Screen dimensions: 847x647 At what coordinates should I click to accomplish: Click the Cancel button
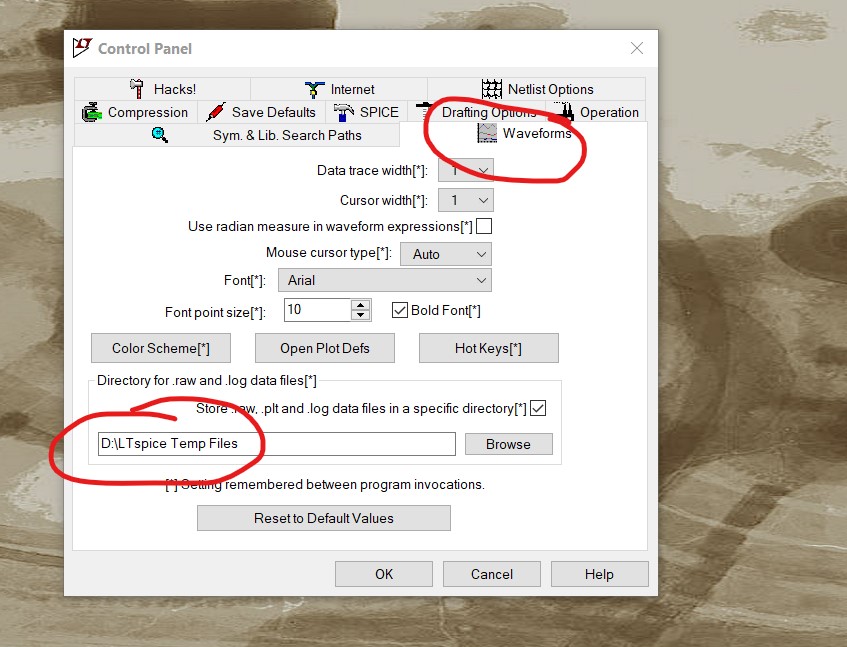click(x=492, y=574)
